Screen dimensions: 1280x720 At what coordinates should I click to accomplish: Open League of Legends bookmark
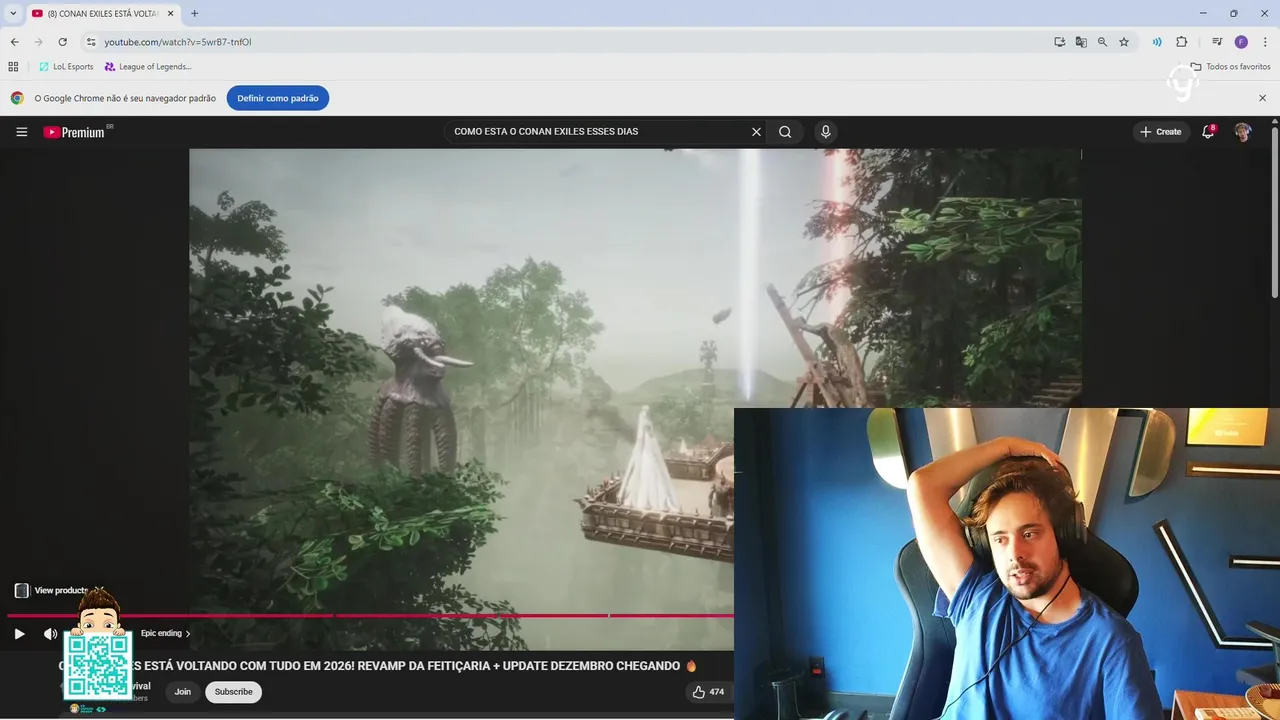[148, 67]
